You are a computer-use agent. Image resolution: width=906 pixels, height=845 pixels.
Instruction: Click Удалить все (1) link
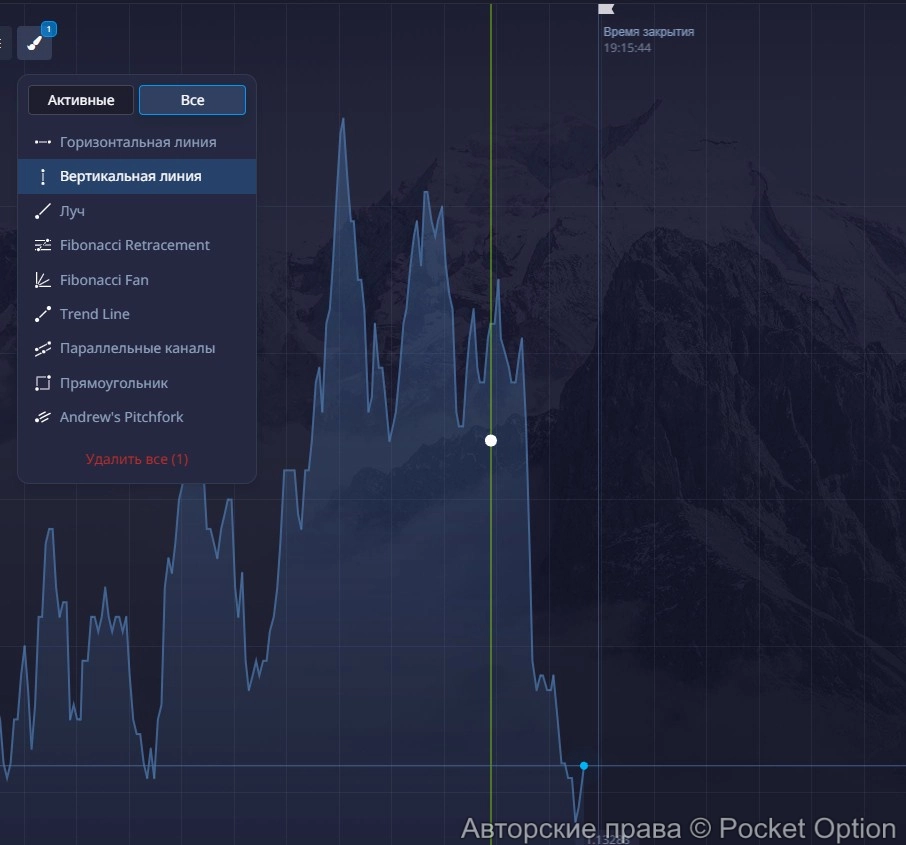[x=137, y=460]
